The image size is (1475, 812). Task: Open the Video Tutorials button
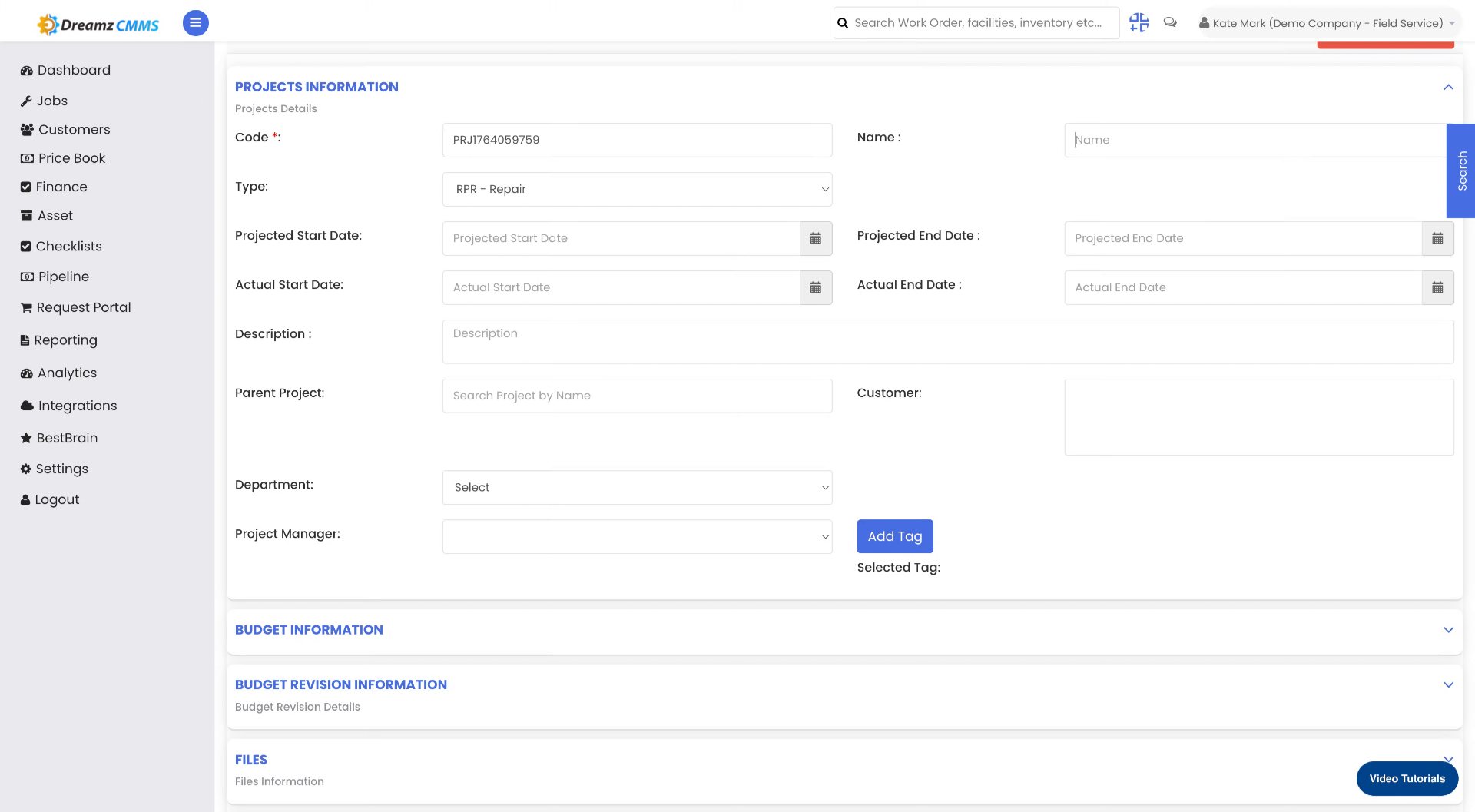(x=1407, y=779)
